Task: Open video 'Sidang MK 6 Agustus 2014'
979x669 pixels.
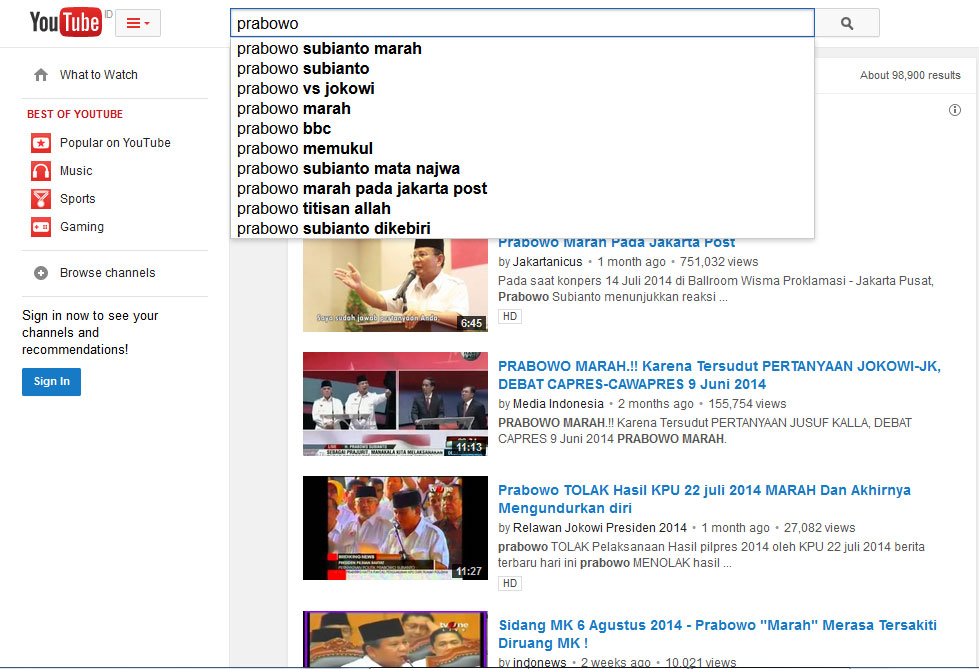Action: point(717,634)
